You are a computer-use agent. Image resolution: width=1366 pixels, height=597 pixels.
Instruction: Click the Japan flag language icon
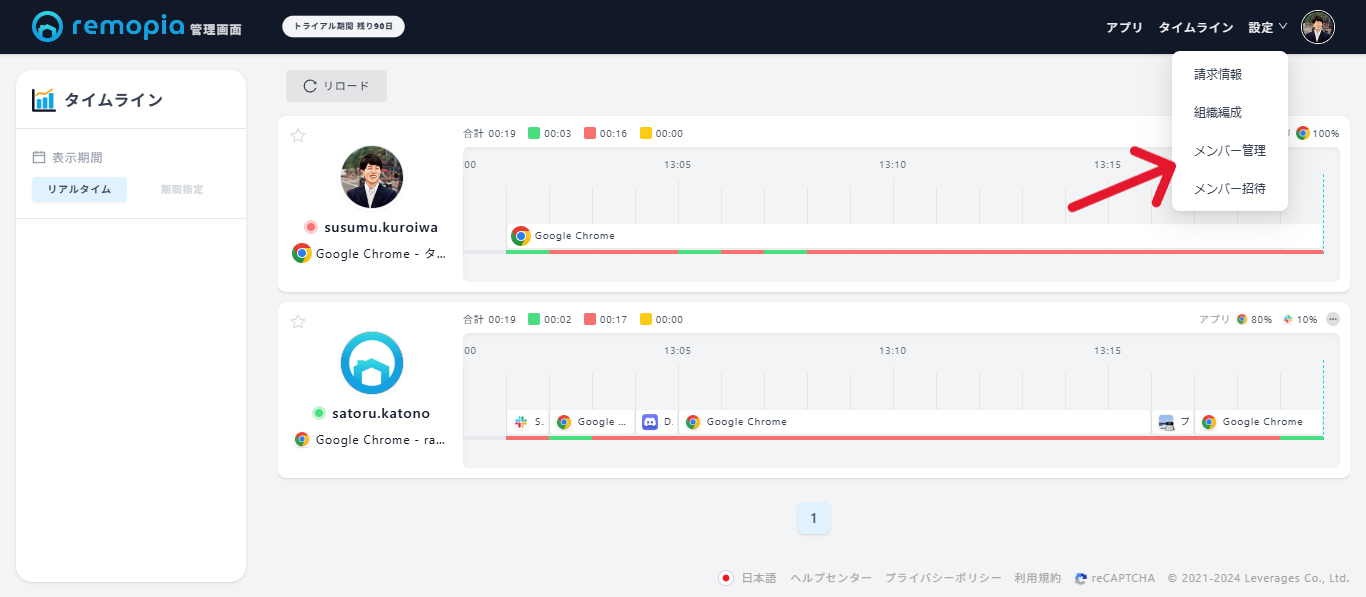[x=727, y=578]
